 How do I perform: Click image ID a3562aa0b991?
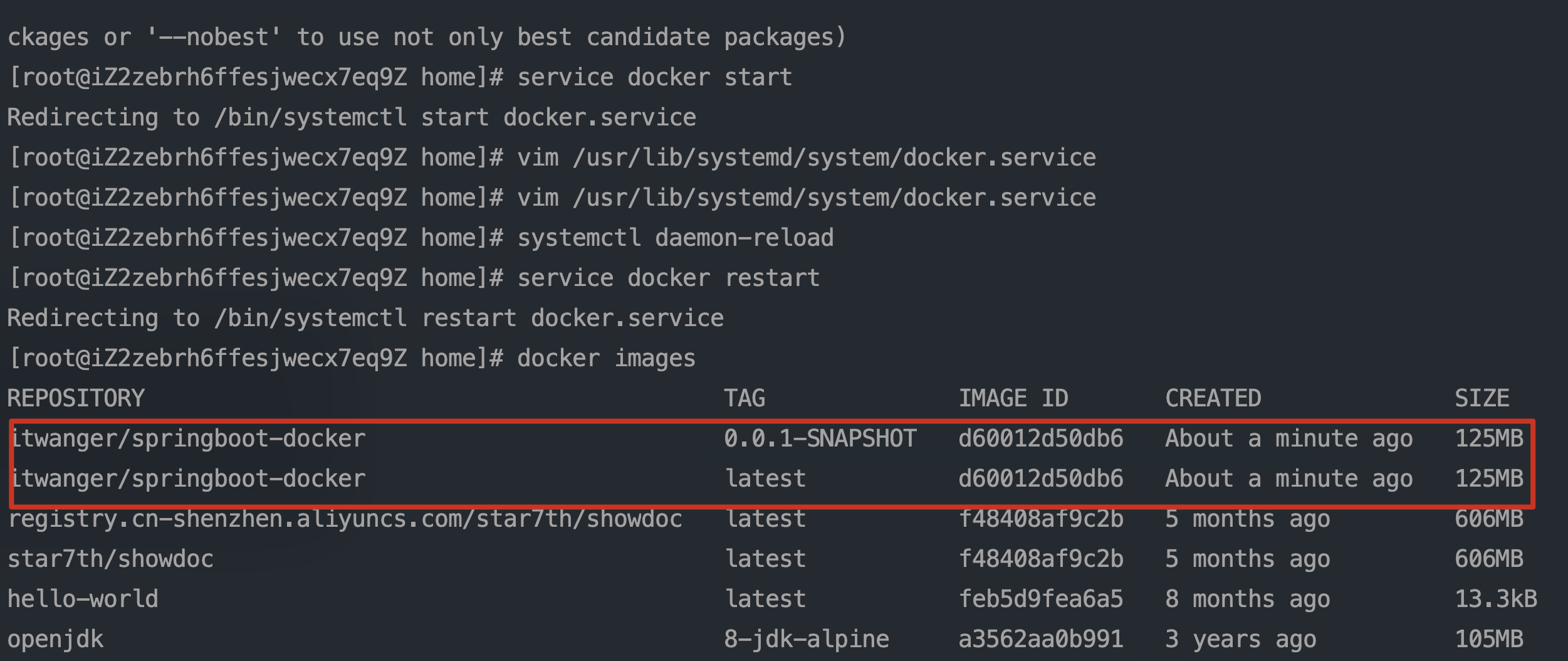click(x=1041, y=639)
